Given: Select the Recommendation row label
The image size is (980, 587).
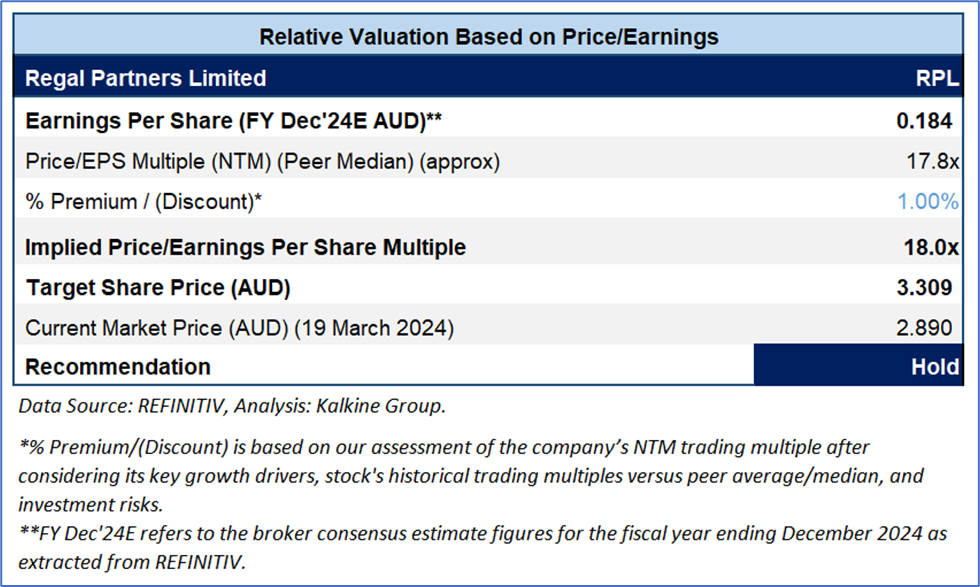Looking at the screenshot, I should point(117,367).
